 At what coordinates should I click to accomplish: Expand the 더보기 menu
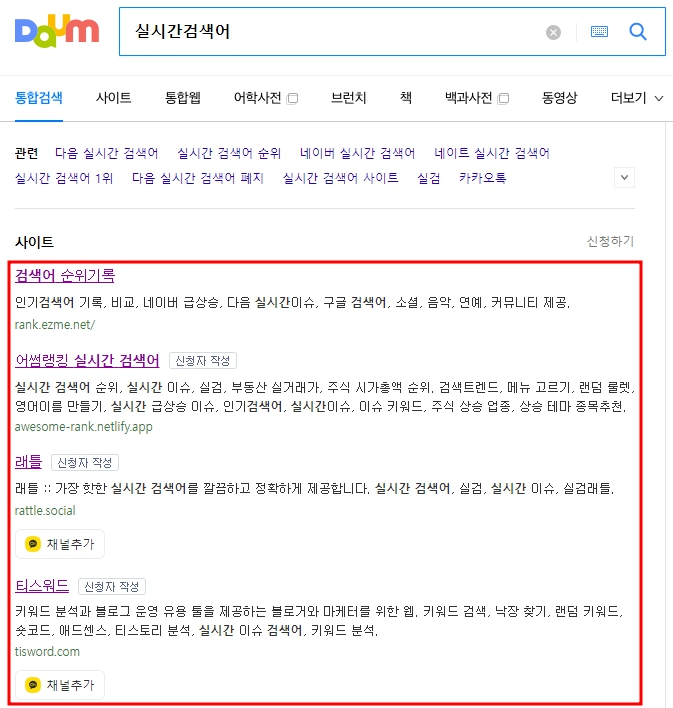coord(636,98)
